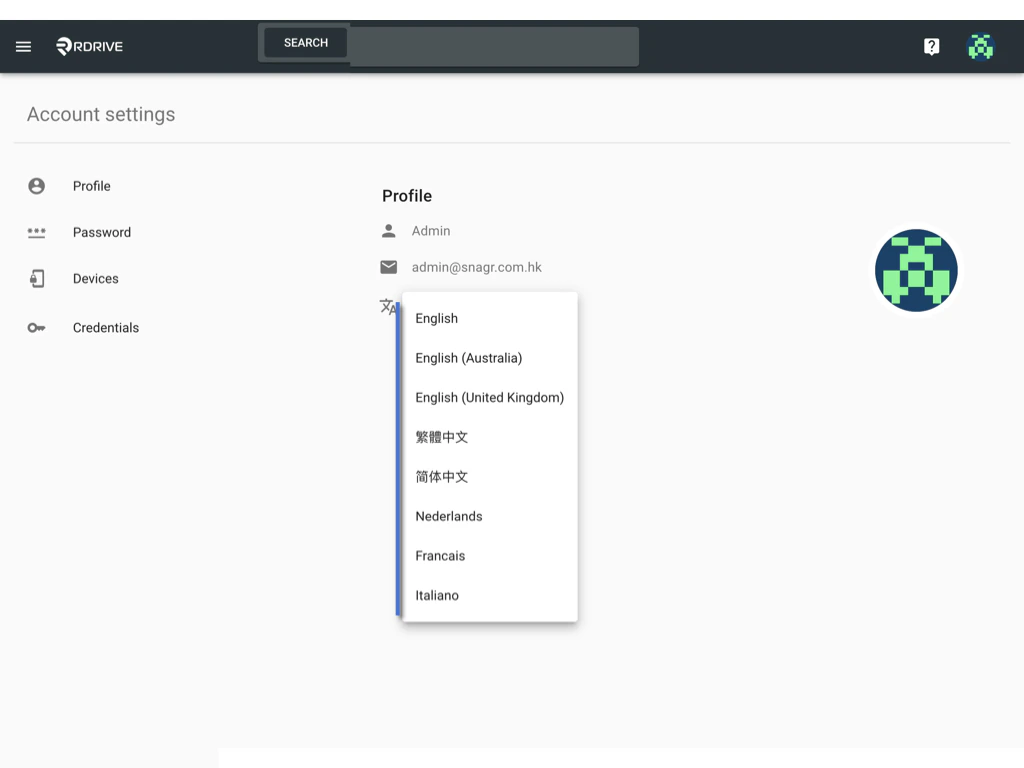Click the admin@snagr.com.hk email address
Image resolution: width=1024 pixels, height=768 pixels.
476,267
